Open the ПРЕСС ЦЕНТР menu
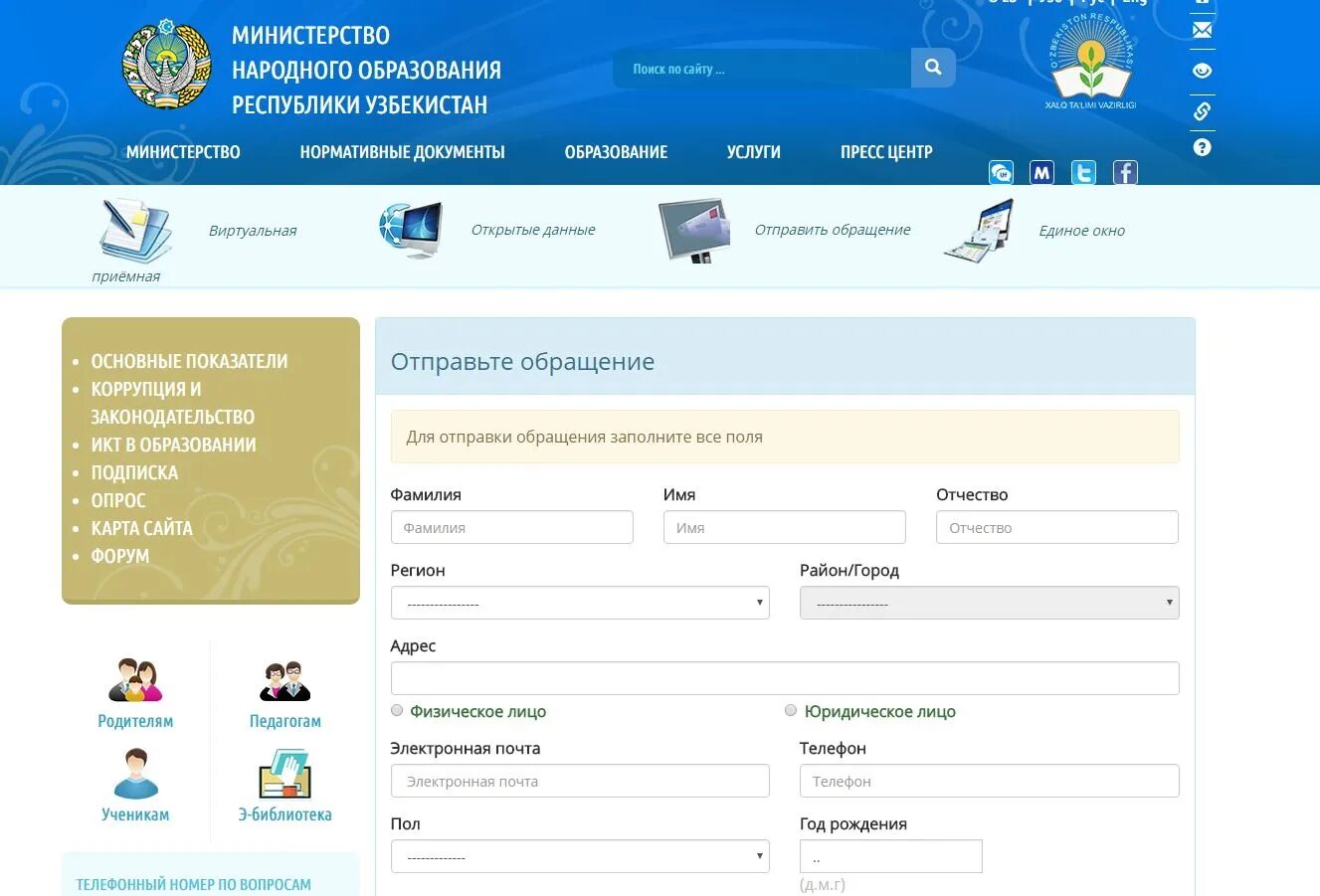 point(886,152)
